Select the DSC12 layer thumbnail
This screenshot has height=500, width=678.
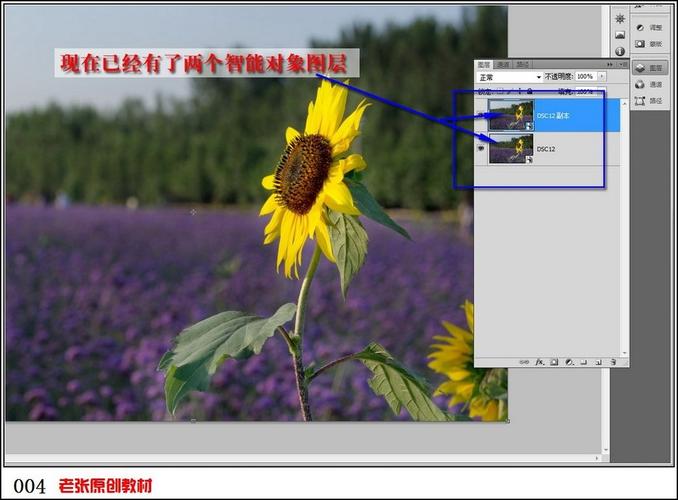pyautogui.click(x=511, y=148)
